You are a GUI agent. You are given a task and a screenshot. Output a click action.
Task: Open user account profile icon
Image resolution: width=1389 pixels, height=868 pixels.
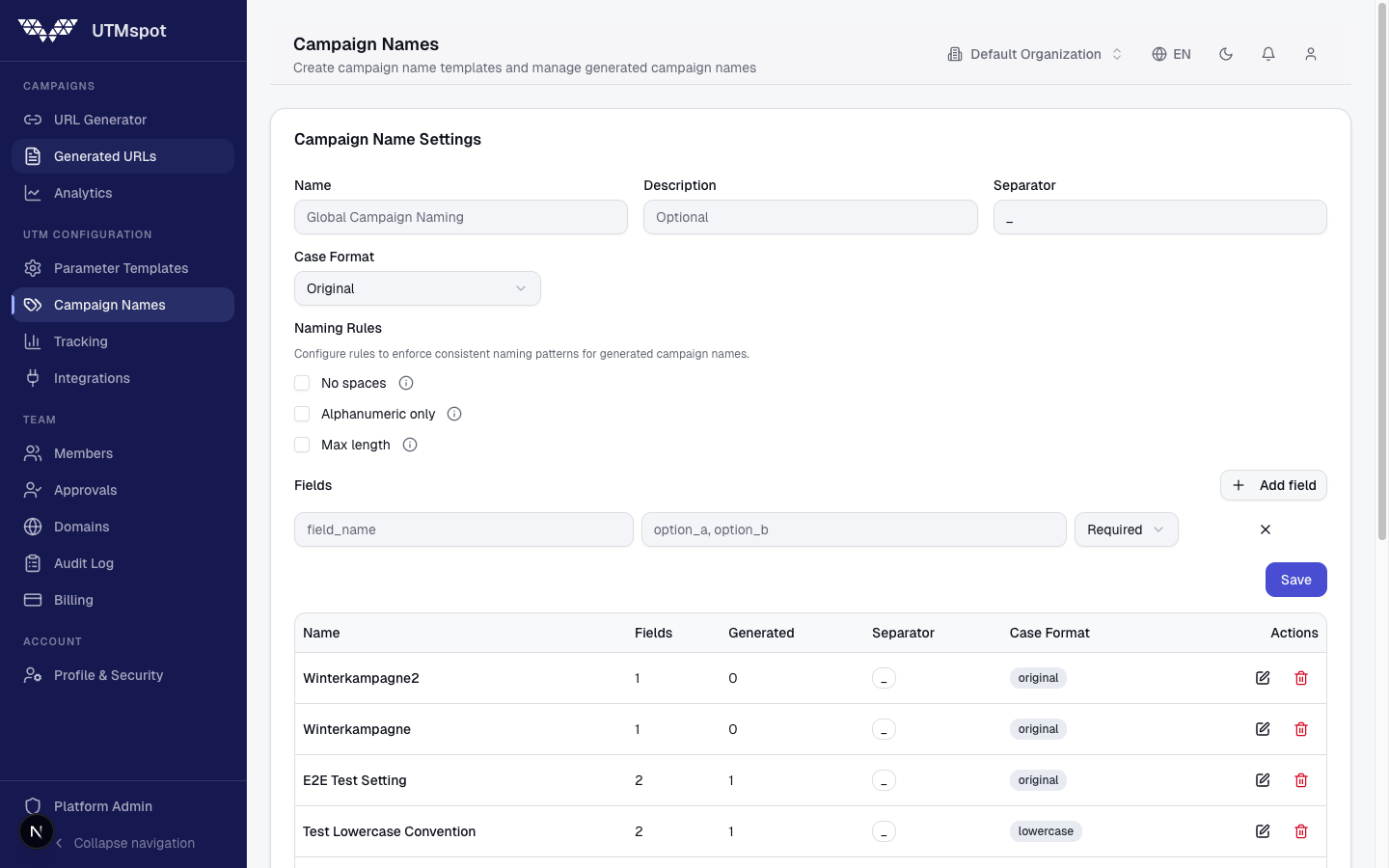1311,54
